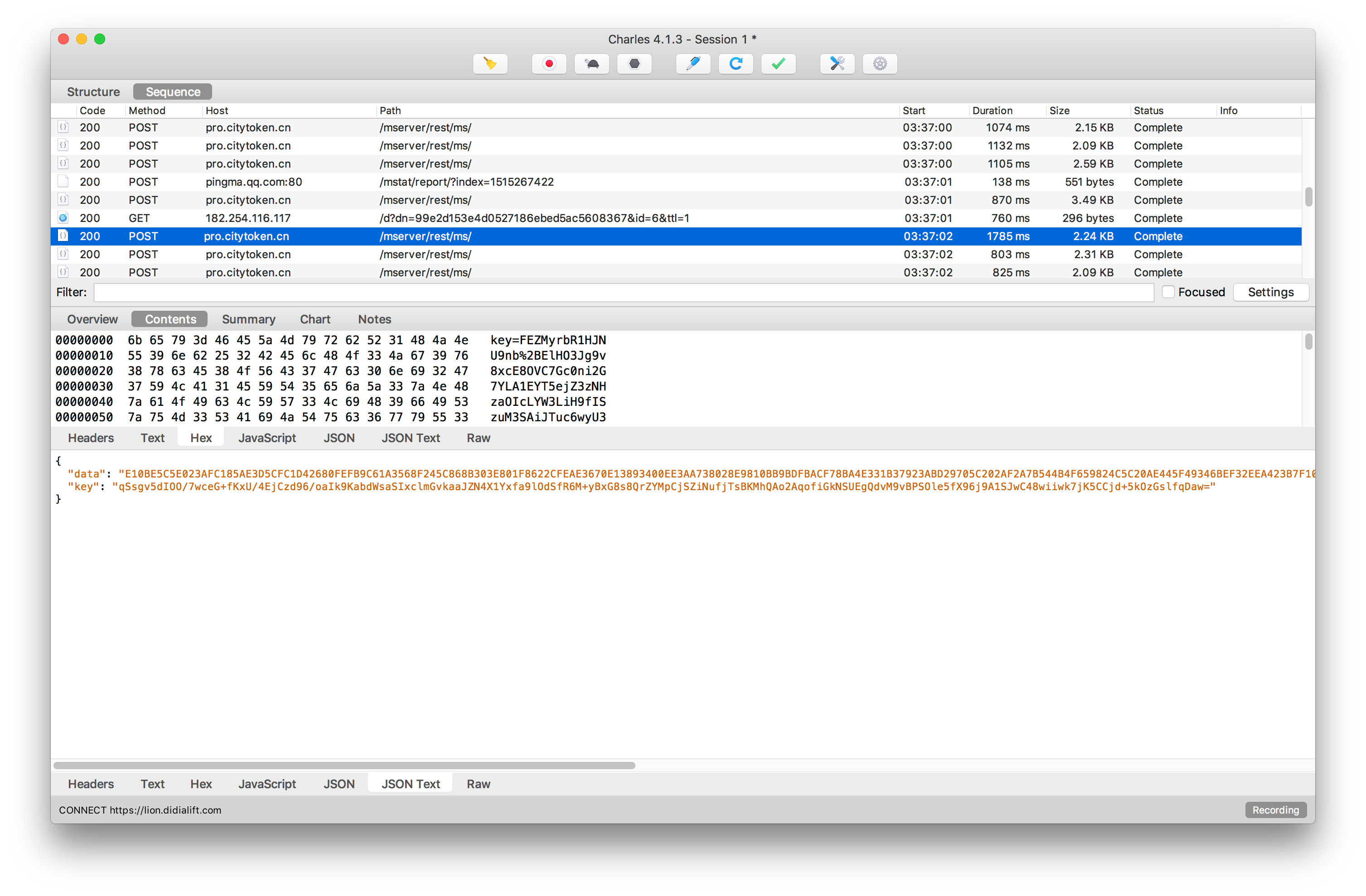Select response pane Headers tab

[x=91, y=784]
